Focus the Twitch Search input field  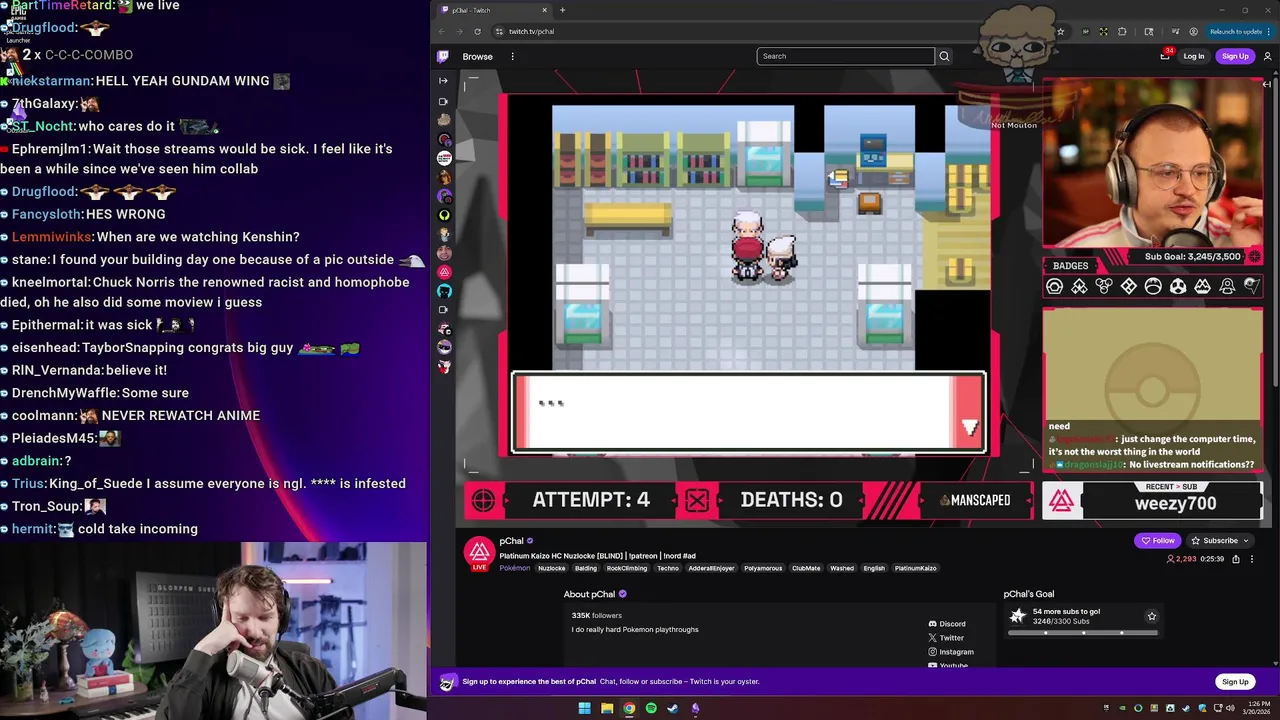click(x=845, y=56)
